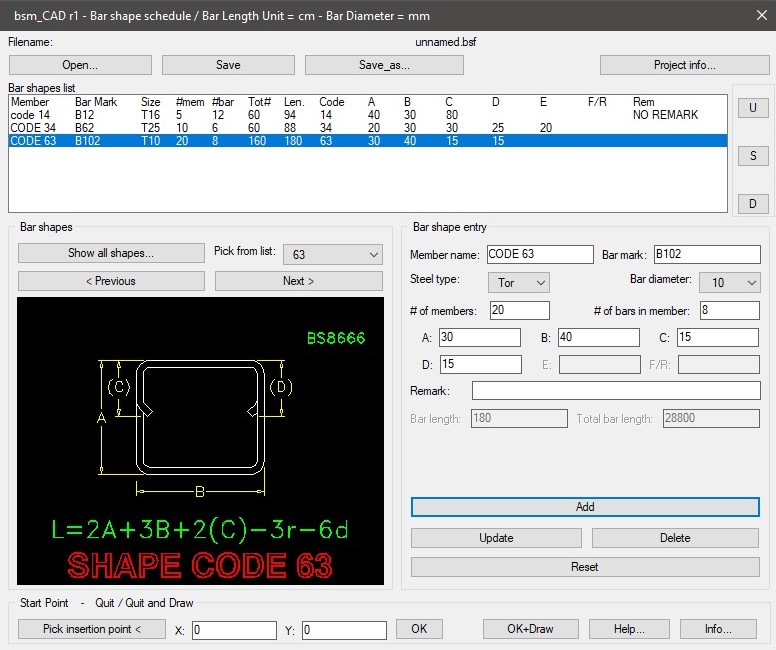776x650 pixels.
Task: Click Pick insertion point button
Action: pyautogui.click(x=91, y=629)
